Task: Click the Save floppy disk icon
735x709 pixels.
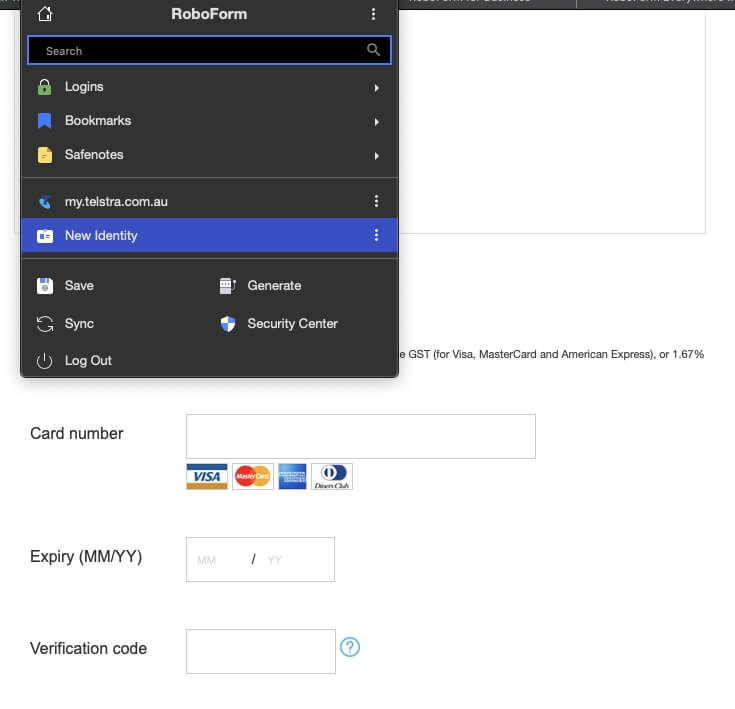Action: click(45, 286)
